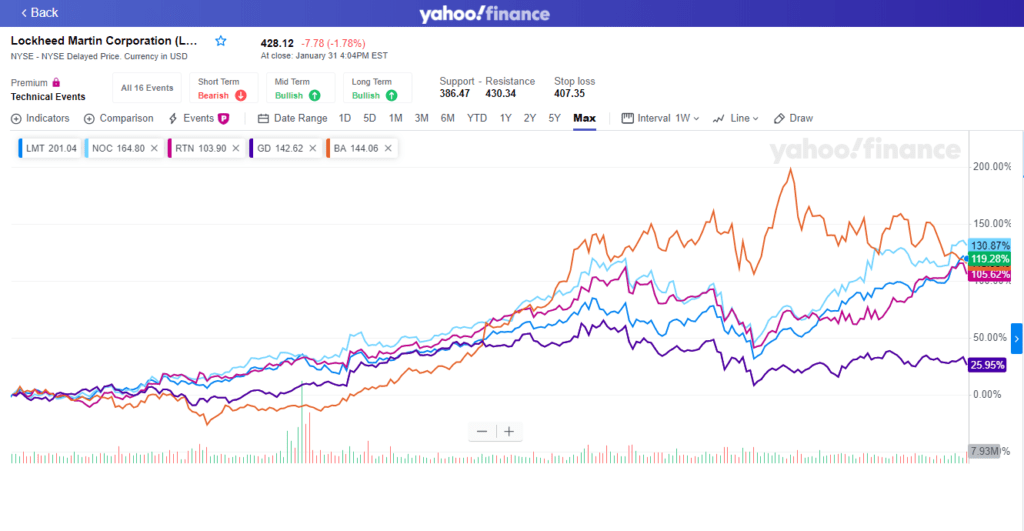Click the Events lightning icon

173,118
